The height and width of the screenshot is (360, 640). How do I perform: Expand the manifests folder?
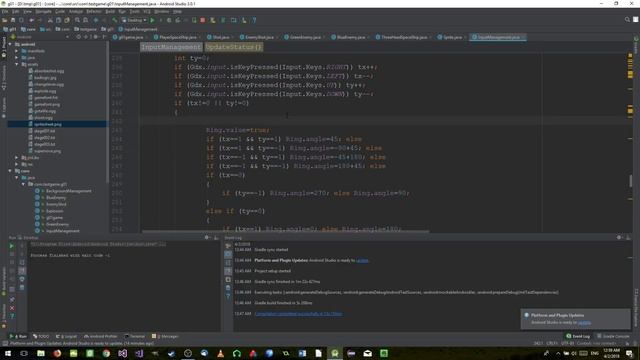(x=17, y=51)
